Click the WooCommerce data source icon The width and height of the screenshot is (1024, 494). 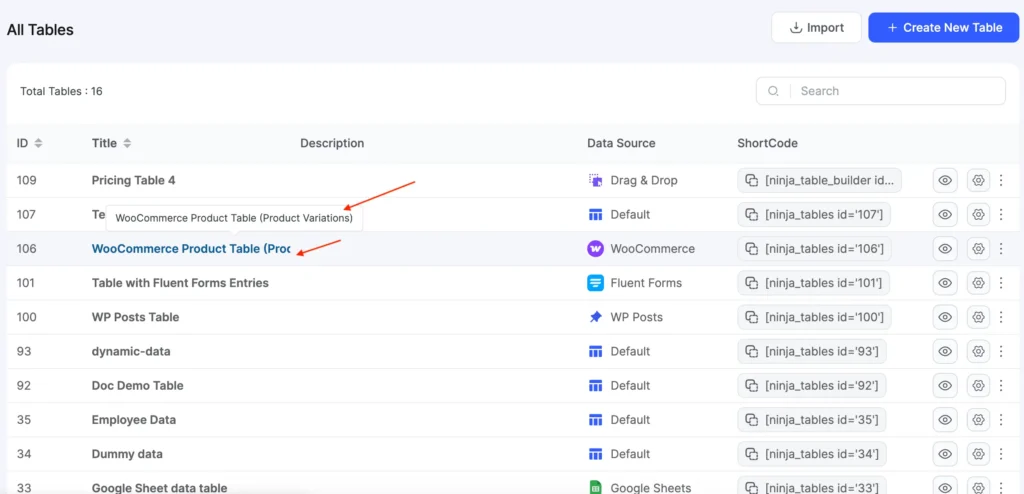(x=595, y=248)
